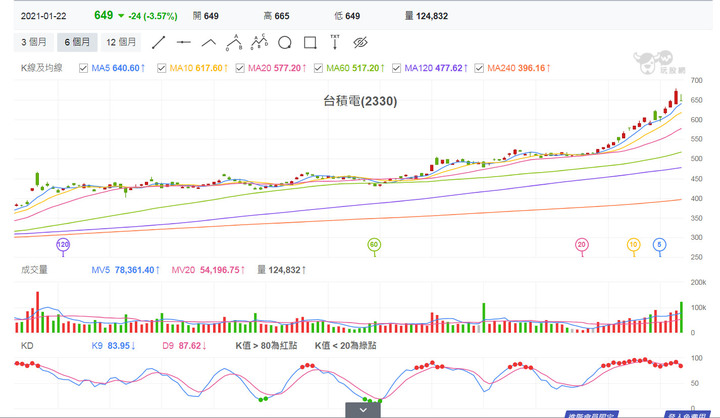Click the 成交量 section label
720x418 pixels.
34,270
